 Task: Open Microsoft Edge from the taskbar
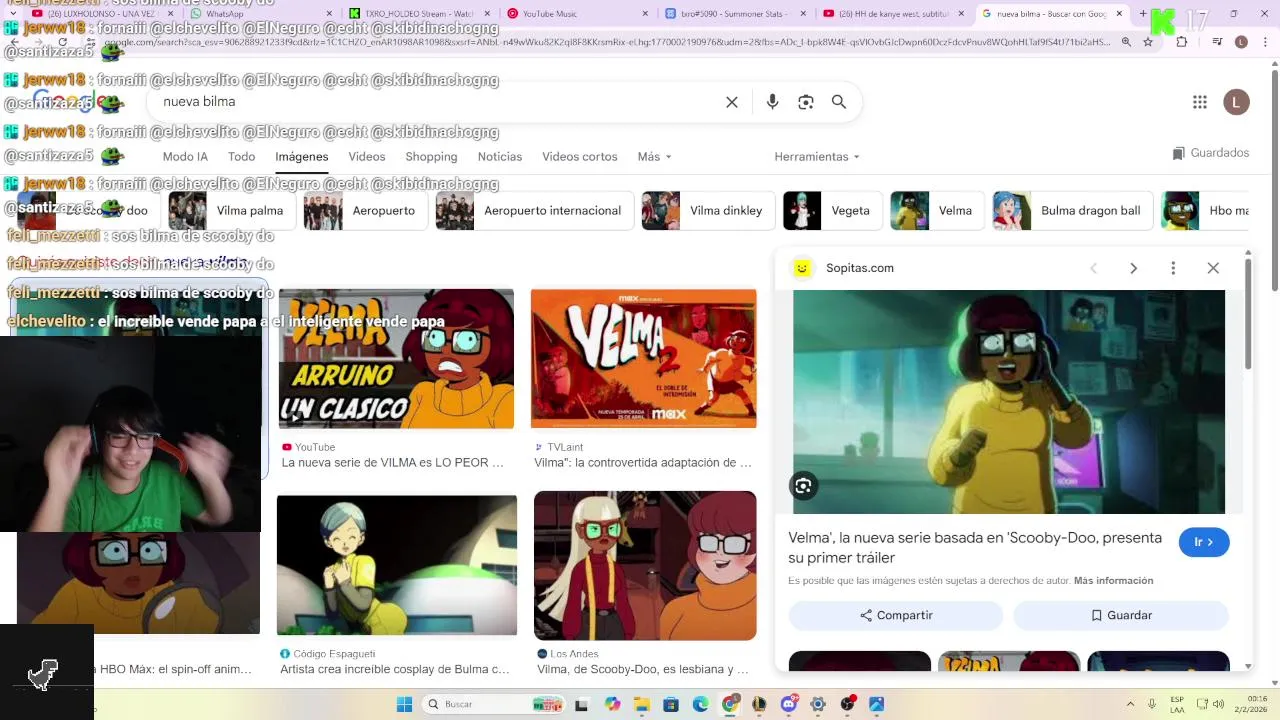[700, 704]
